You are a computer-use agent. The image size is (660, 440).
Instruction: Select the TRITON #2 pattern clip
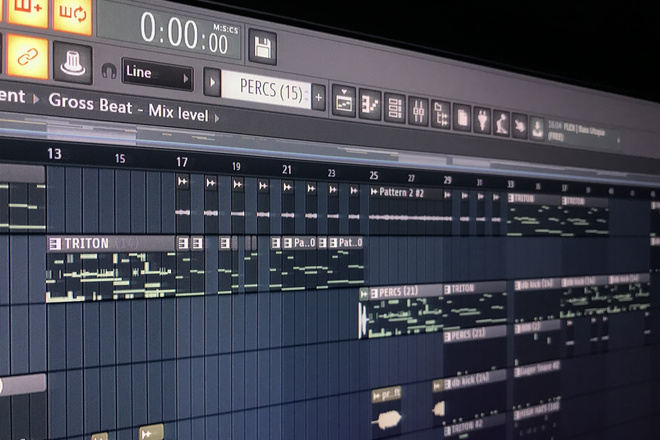pyautogui.click(x=473, y=428)
